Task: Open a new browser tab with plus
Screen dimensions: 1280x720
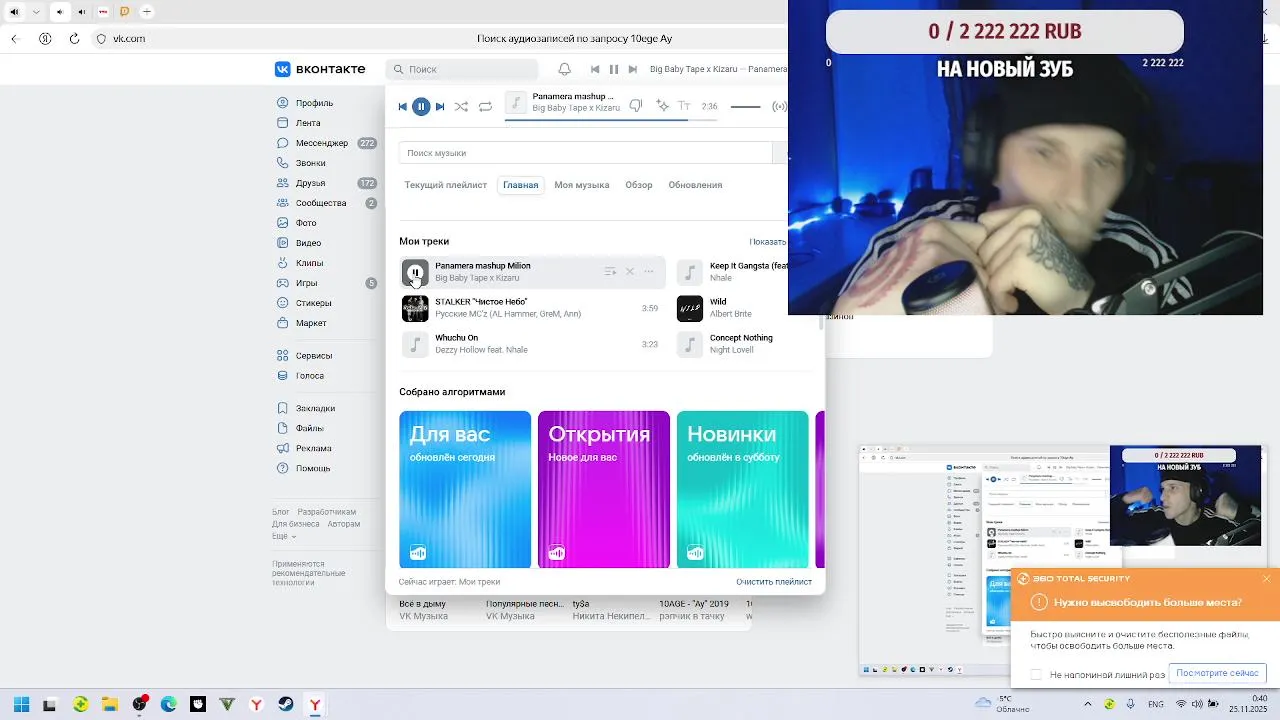Action: coord(147,12)
